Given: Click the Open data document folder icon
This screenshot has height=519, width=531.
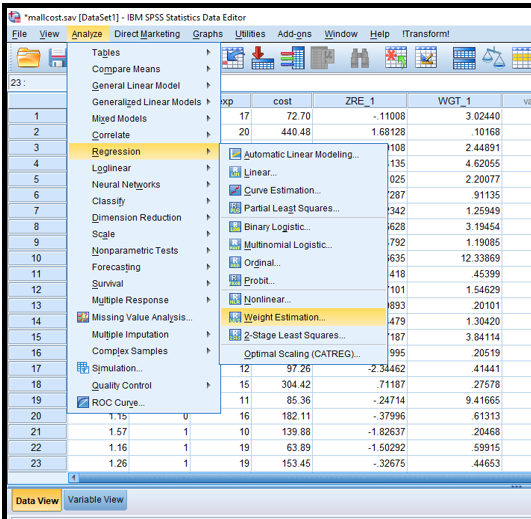Looking at the screenshot, I should tap(28, 58).
